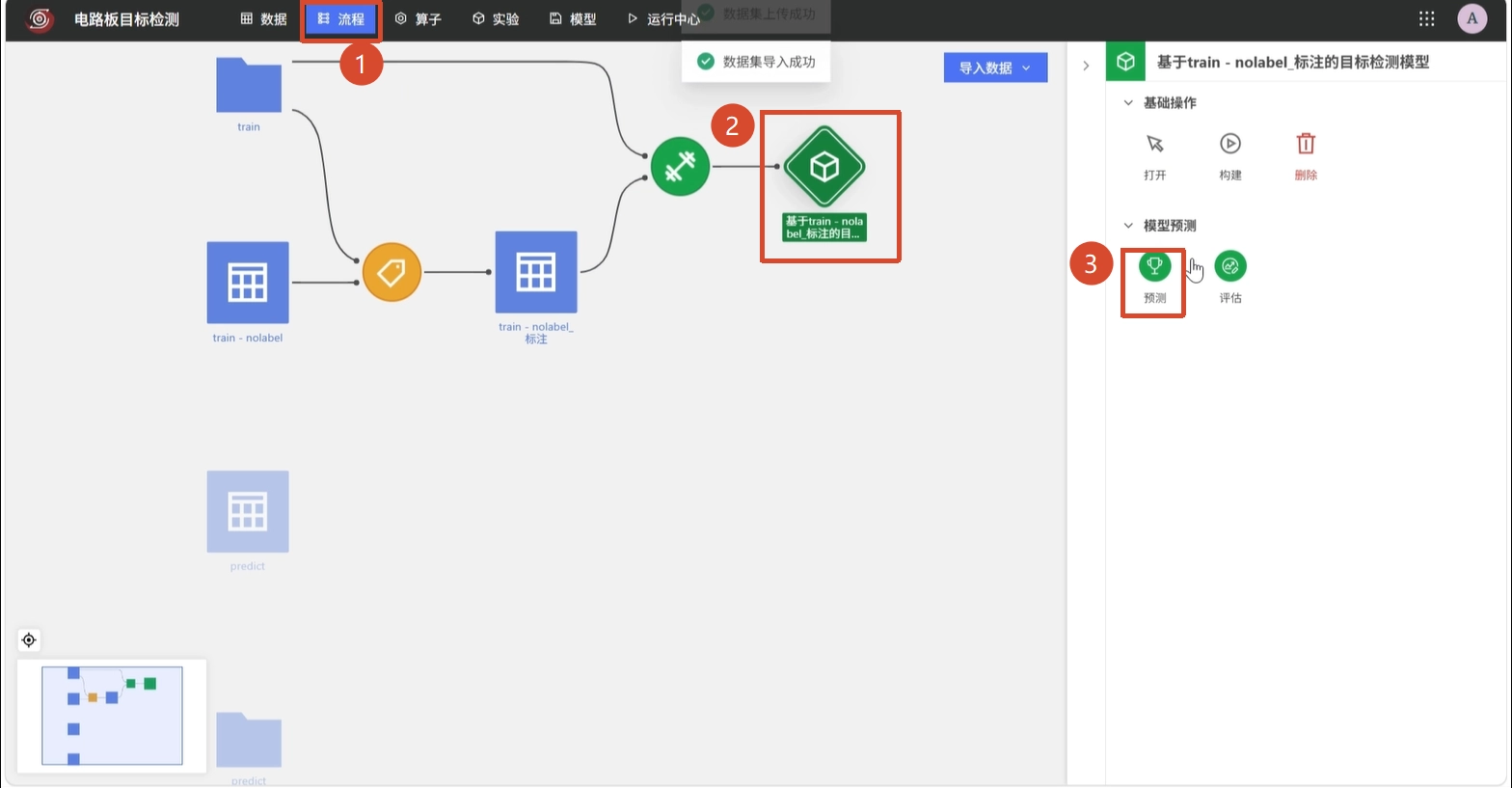Open the 模型 tab
This screenshot has width=1512, height=788.
[573, 19]
